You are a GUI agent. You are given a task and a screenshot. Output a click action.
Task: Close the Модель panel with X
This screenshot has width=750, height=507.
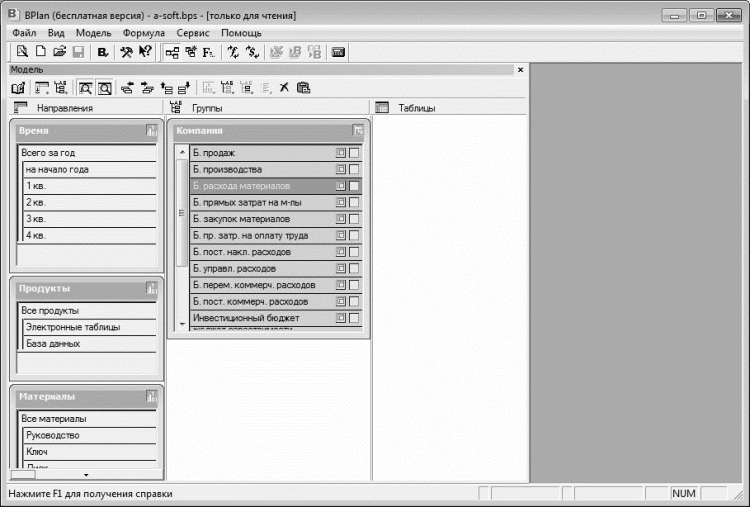(520, 70)
